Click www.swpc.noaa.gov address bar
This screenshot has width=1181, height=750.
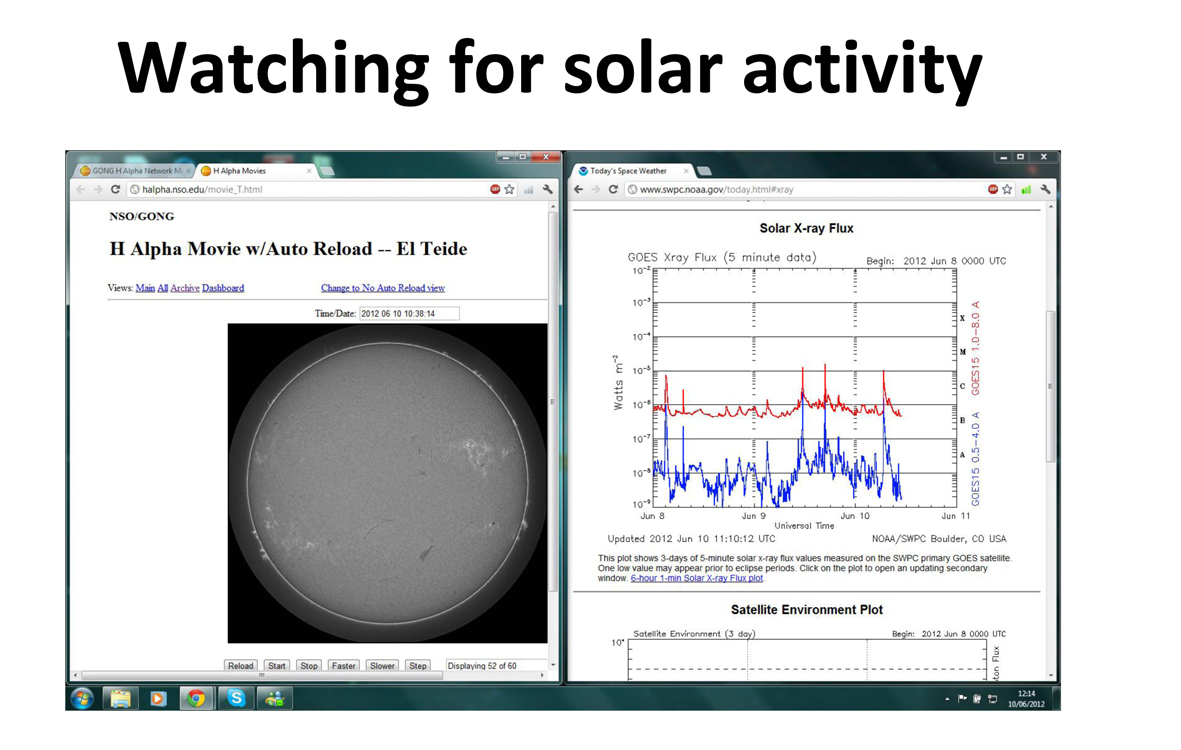click(802, 190)
